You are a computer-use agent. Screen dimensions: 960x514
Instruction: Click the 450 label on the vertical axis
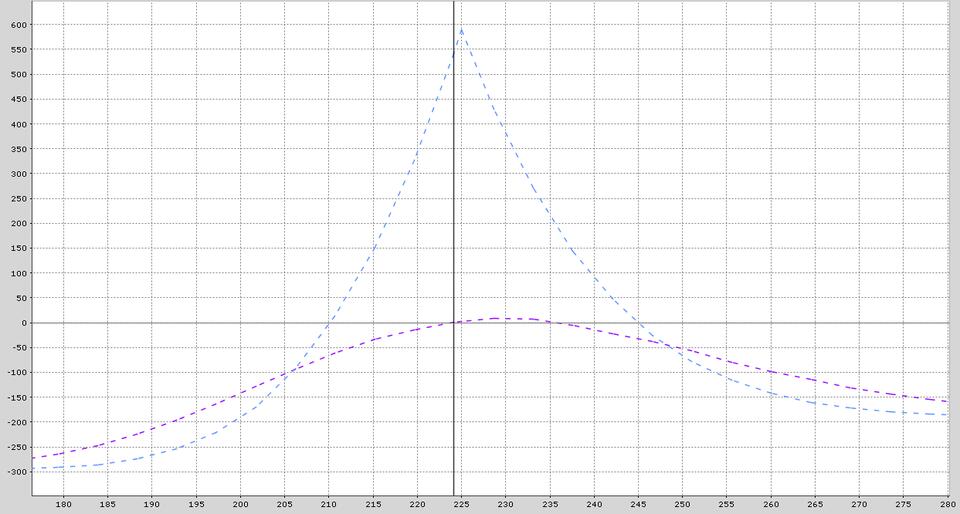(x=21, y=99)
